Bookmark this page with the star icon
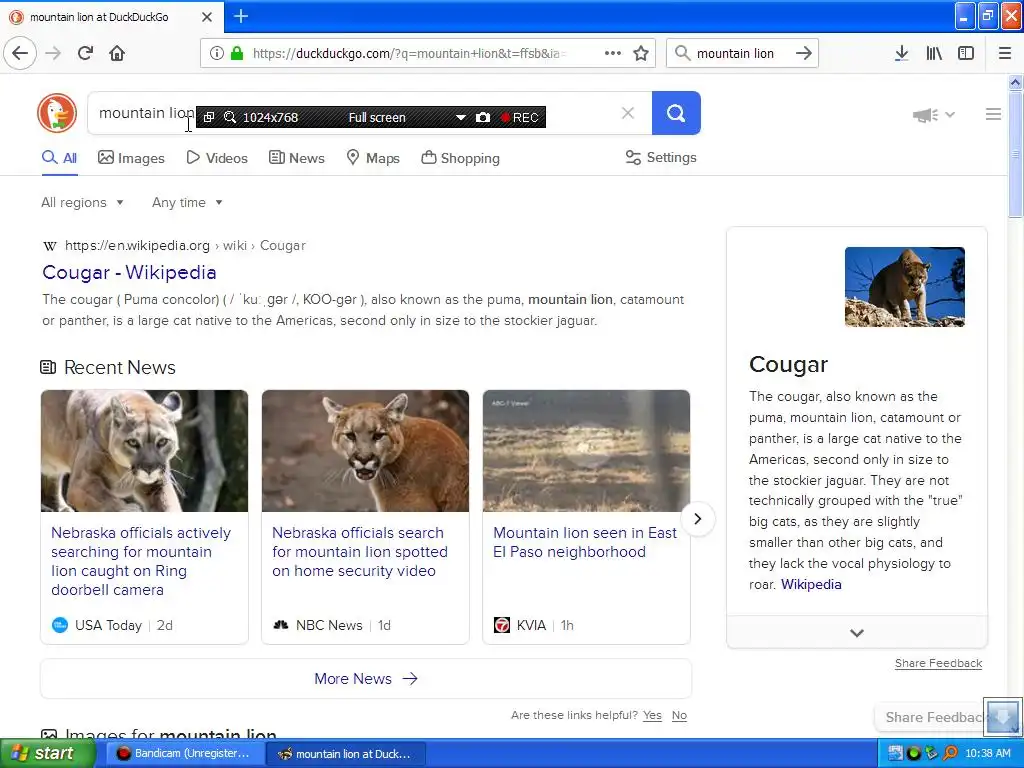Image resolution: width=1024 pixels, height=768 pixels. [x=641, y=54]
